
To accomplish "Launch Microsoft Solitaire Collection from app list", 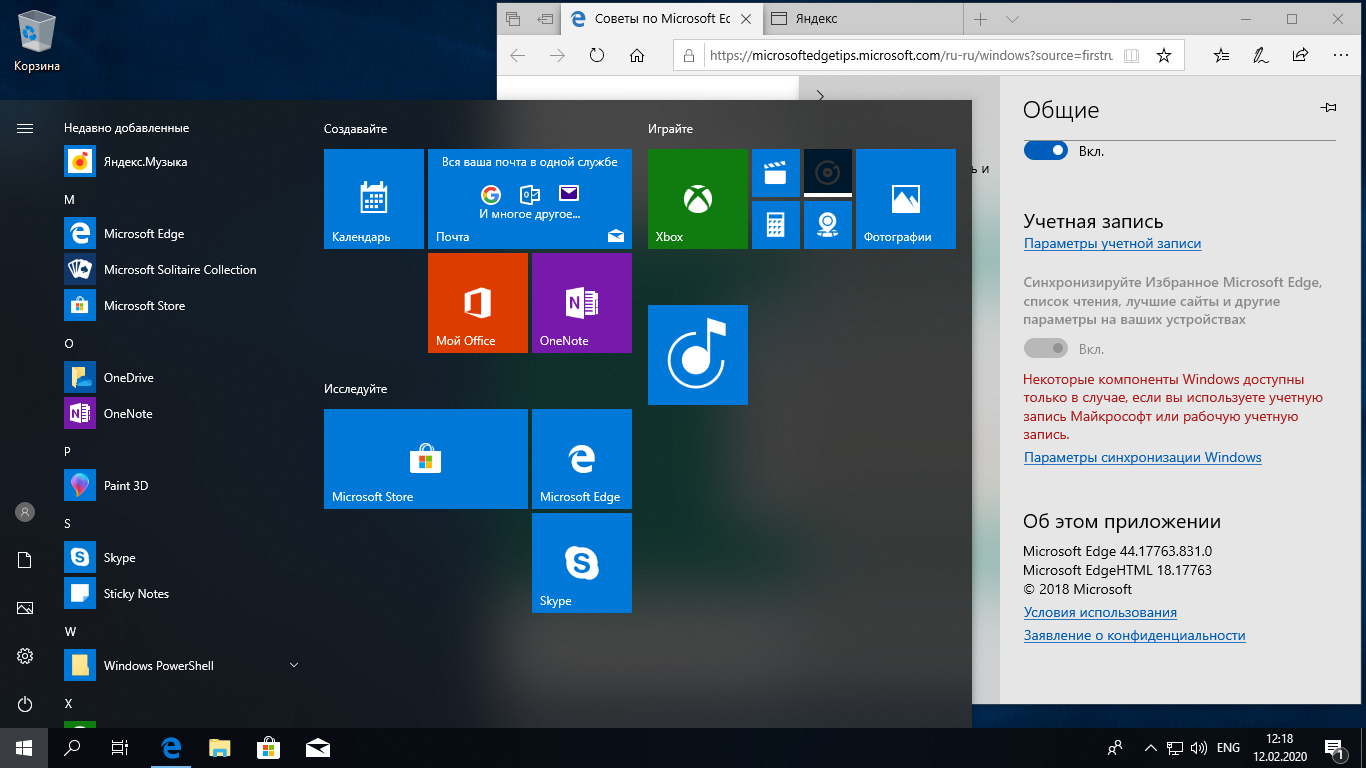I will (182, 270).
